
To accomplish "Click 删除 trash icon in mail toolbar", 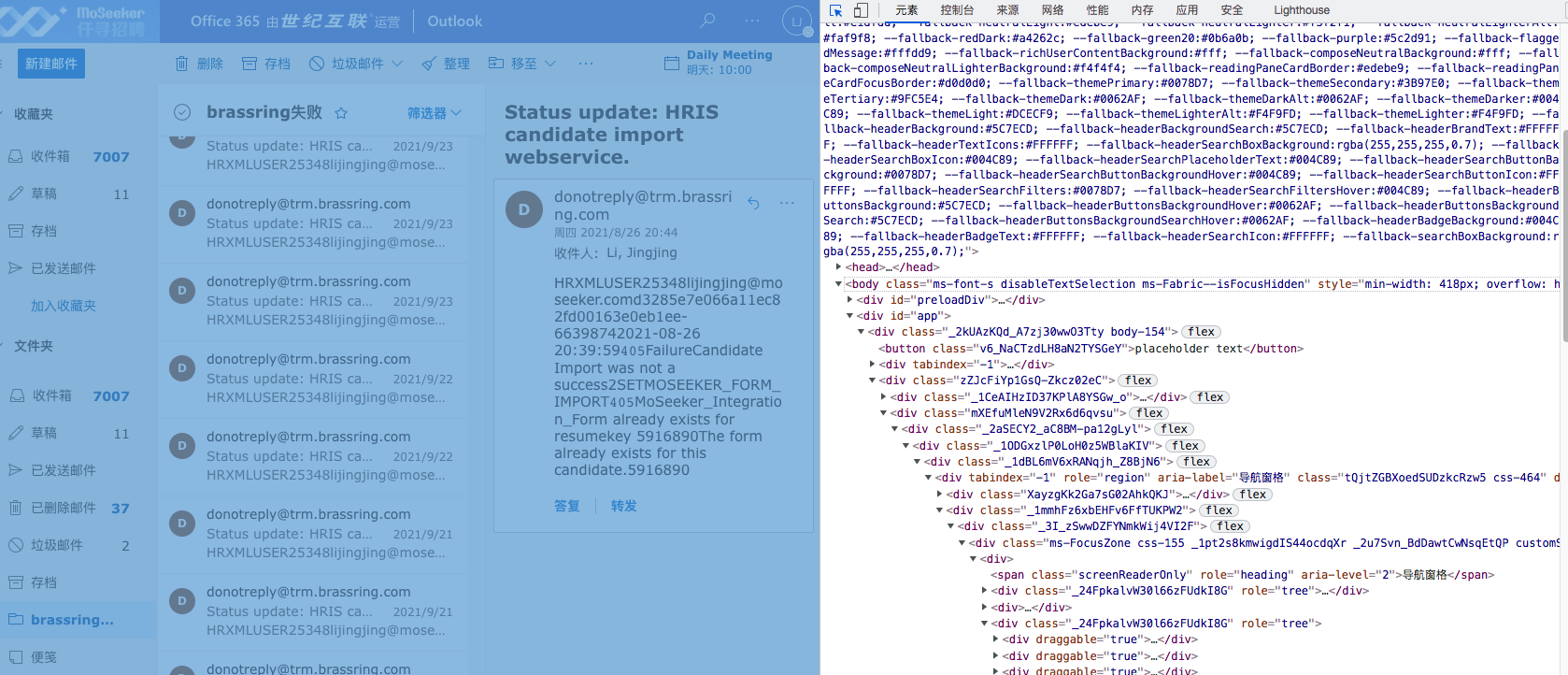I will (x=181, y=64).
